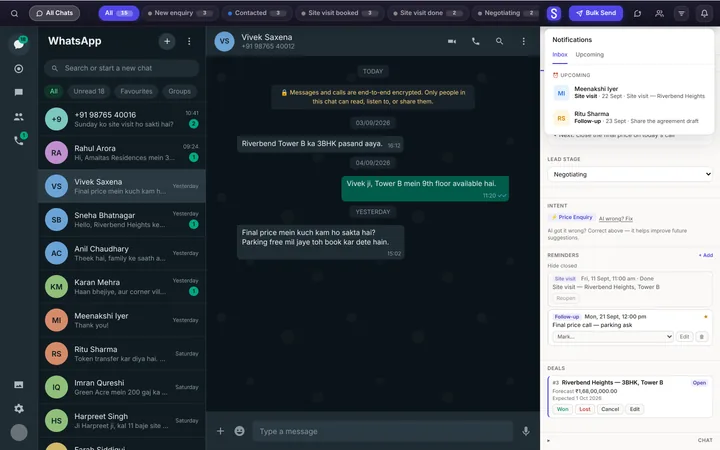This screenshot has width=720, height=450.
Task: Delete Follow-up reminder trash icon
Action: point(701,337)
